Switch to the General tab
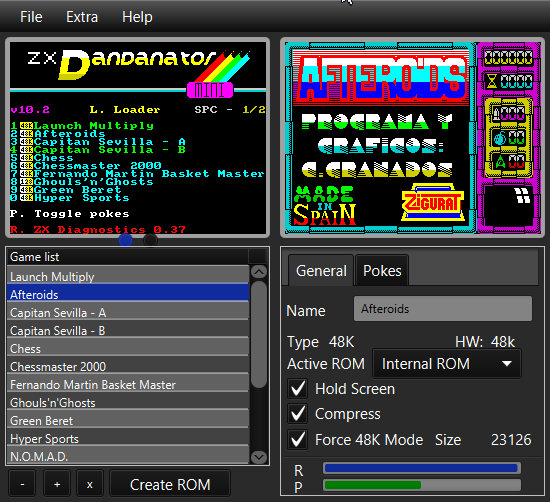This screenshot has height=502, width=550. [x=321, y=270]
